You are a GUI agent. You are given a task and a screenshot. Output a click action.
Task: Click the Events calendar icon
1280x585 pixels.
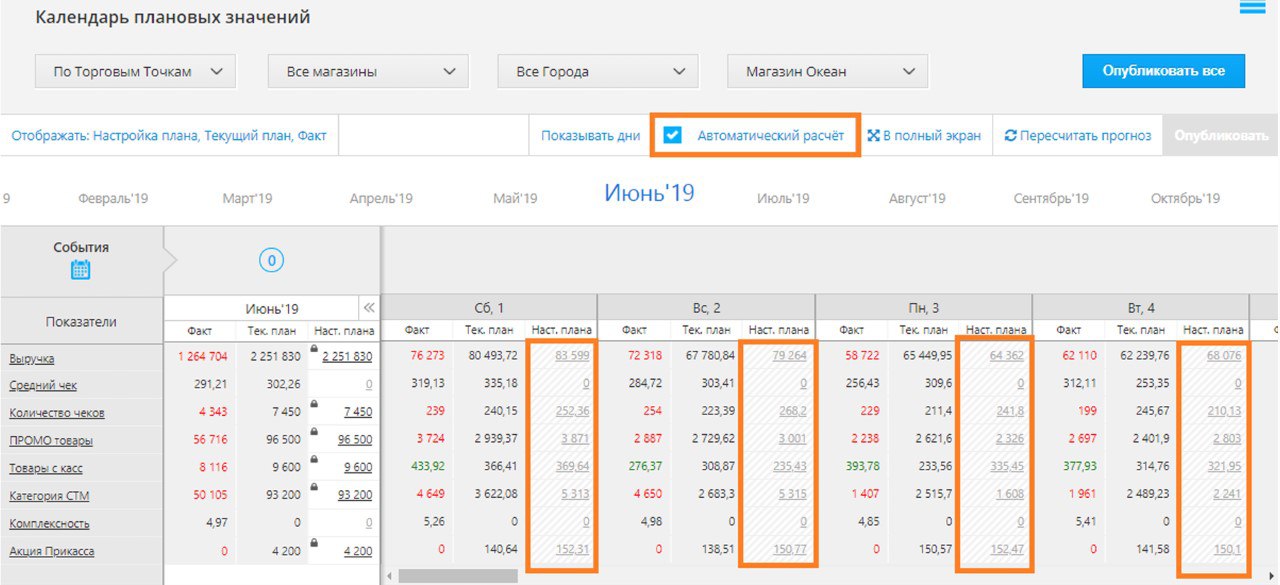[81, 269]
